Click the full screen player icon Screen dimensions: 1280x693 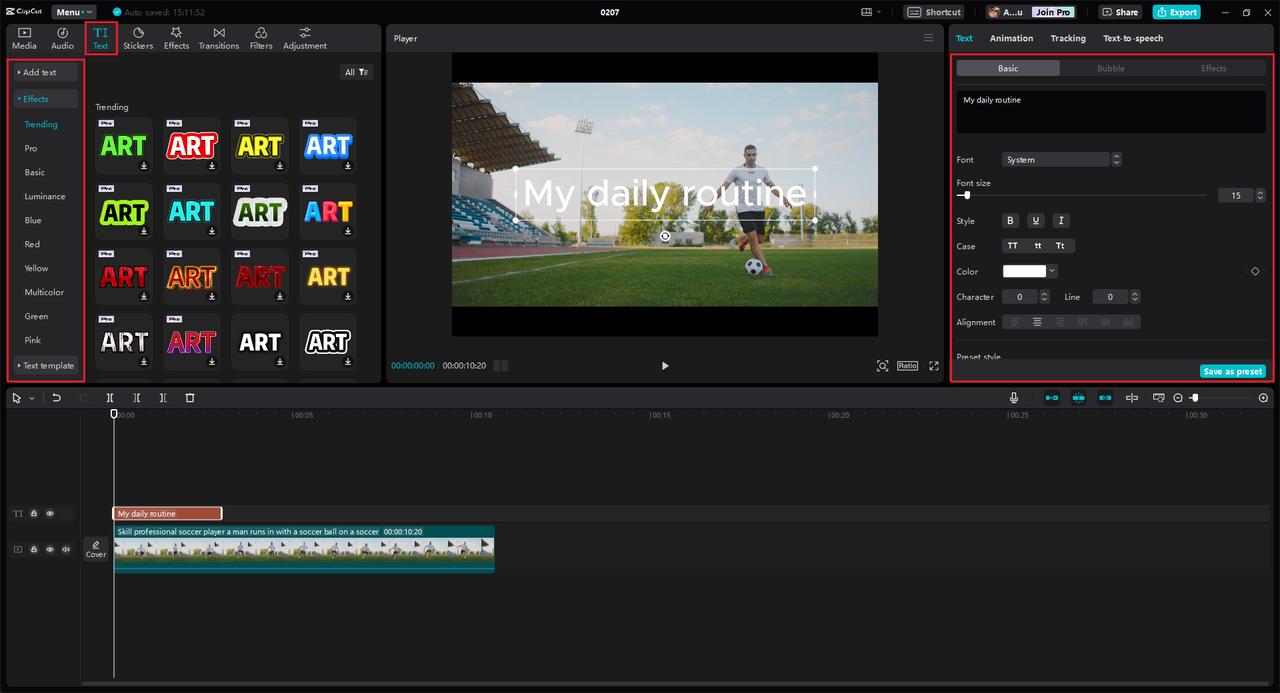coord(934,366)
